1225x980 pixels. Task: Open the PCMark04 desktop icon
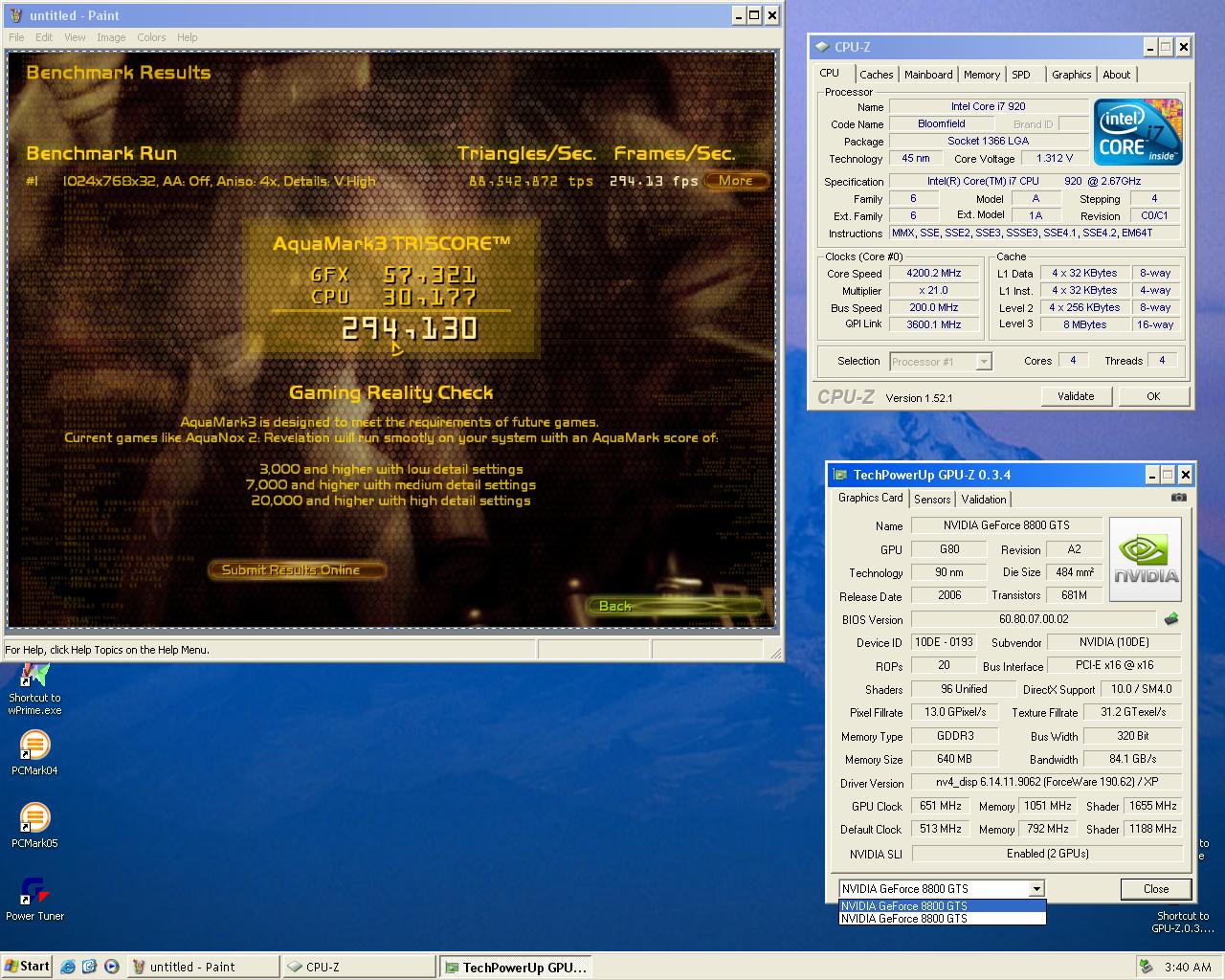[34, 752]
